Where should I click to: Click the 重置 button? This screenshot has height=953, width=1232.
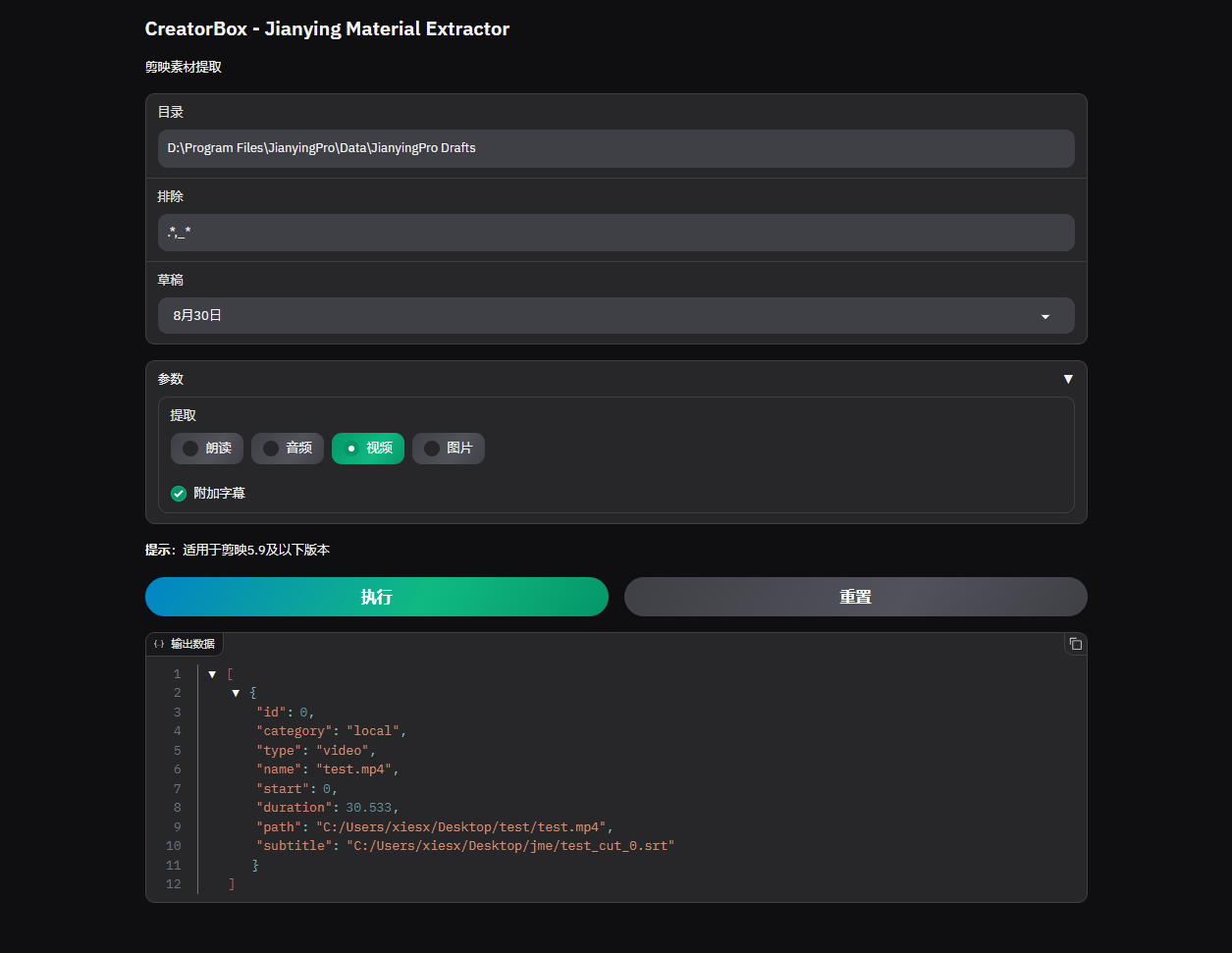click(856, 597)
